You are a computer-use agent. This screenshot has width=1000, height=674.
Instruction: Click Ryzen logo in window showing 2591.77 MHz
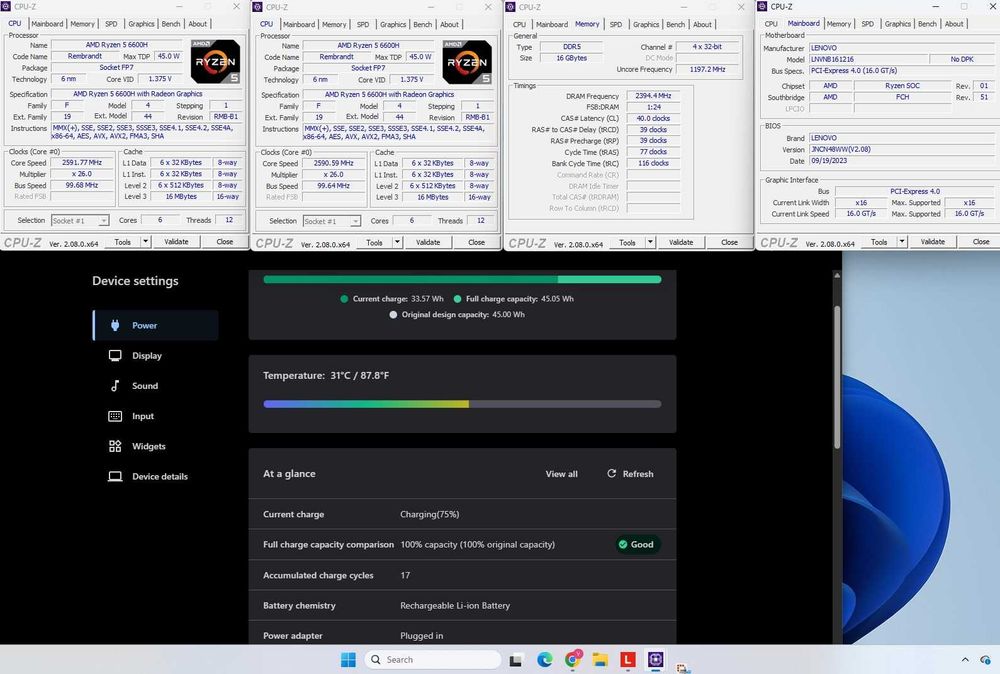coord(216,62)
